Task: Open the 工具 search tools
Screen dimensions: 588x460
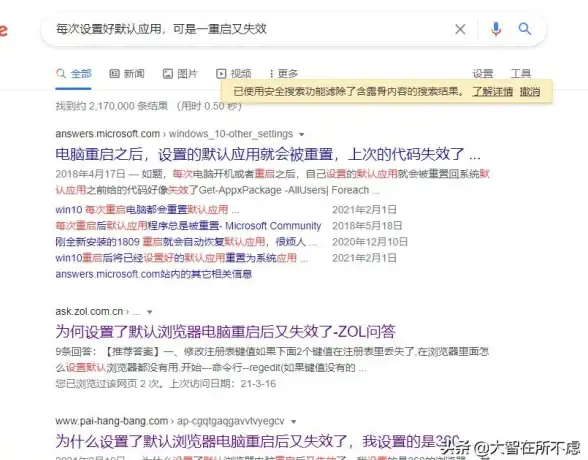Action: point(521,74)
